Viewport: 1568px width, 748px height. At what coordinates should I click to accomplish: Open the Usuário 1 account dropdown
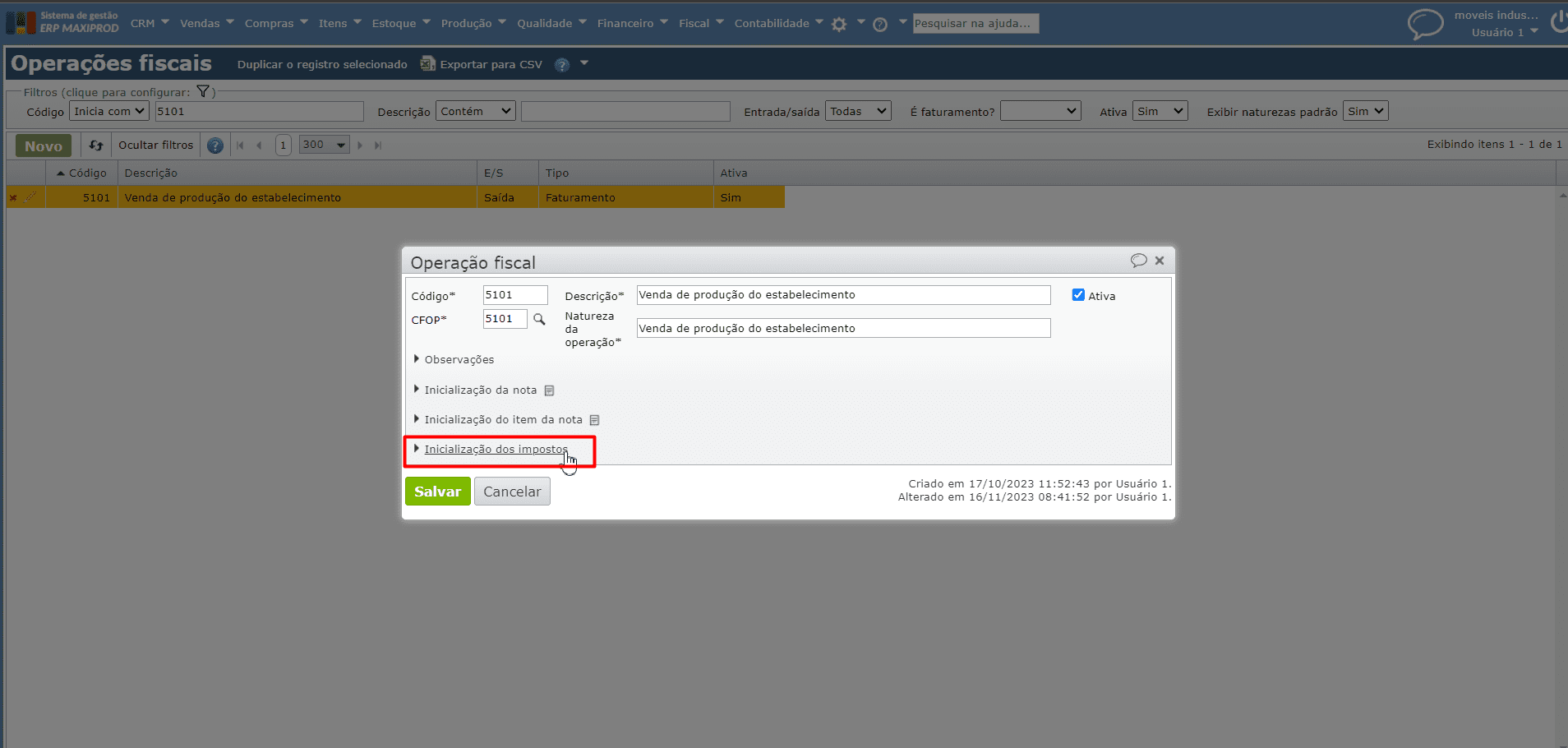(x=1505, y=32)
